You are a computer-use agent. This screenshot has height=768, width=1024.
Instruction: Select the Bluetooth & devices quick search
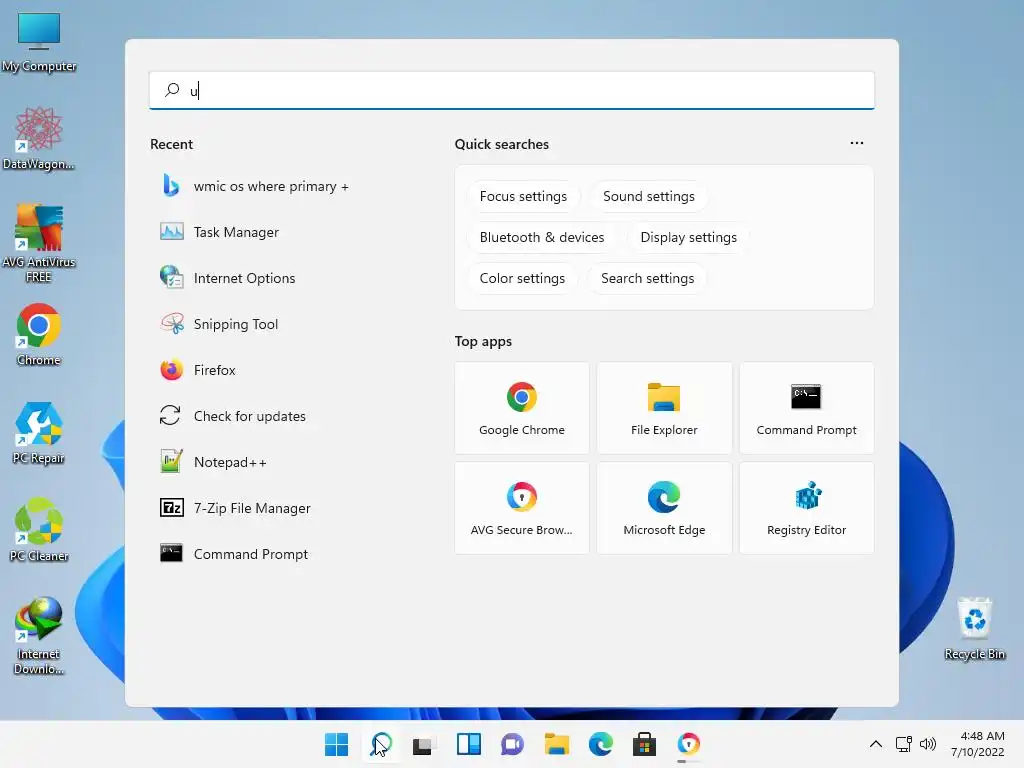[x=542, y=237]
